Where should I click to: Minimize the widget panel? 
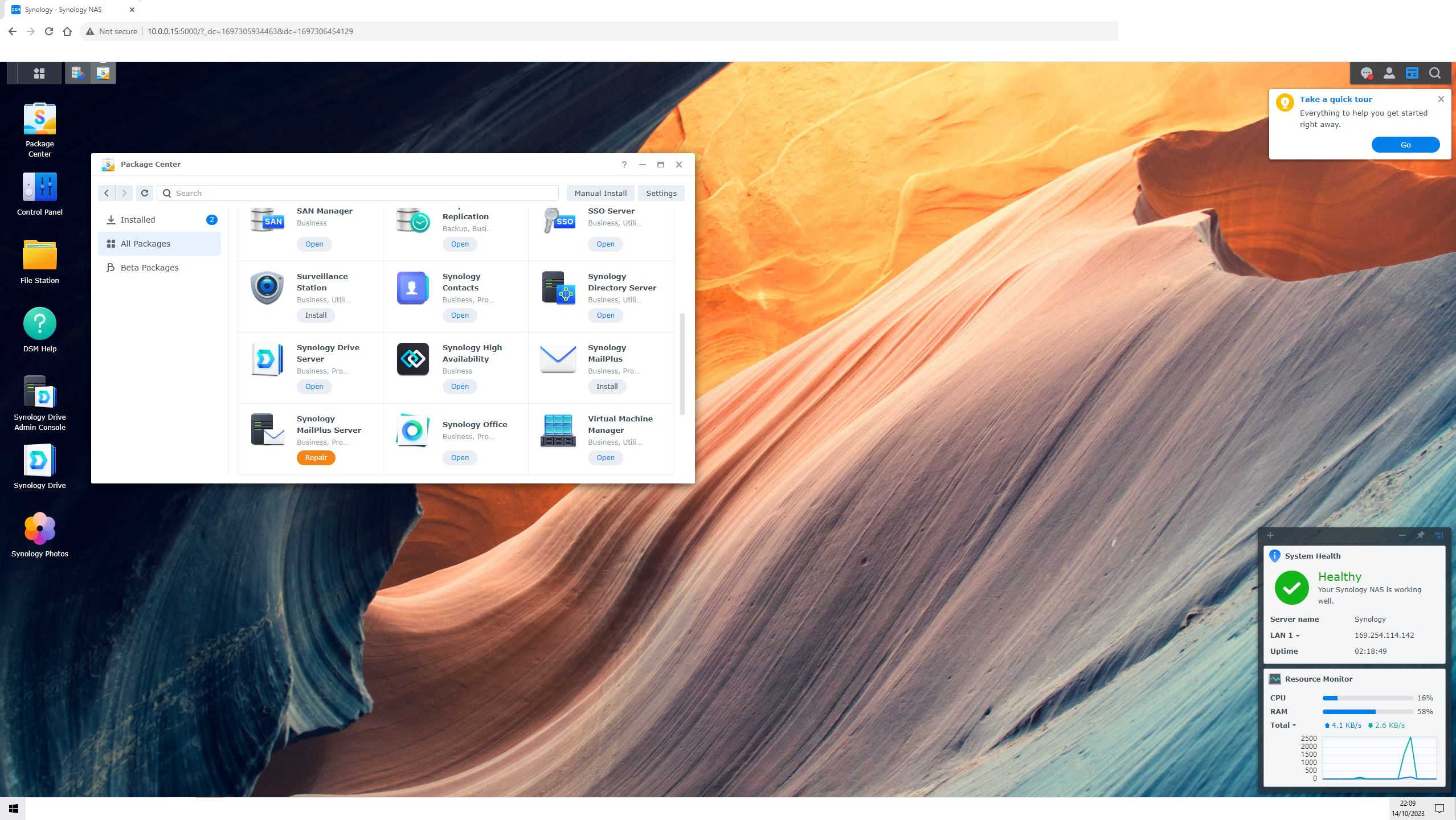[x=1402, y=535]
